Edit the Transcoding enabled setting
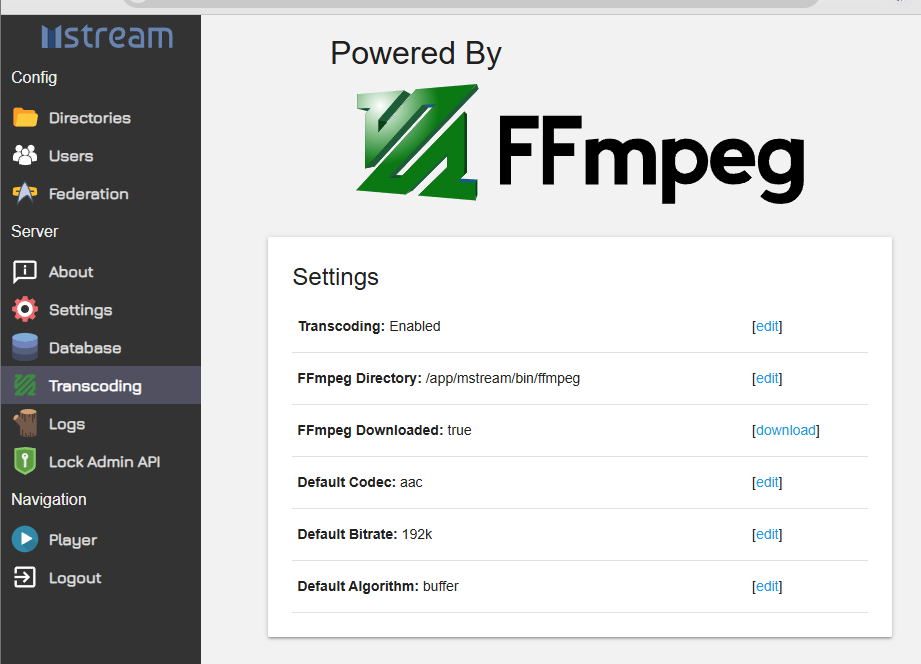Screen dimensions: 921x664 click(x=767, y=326)
